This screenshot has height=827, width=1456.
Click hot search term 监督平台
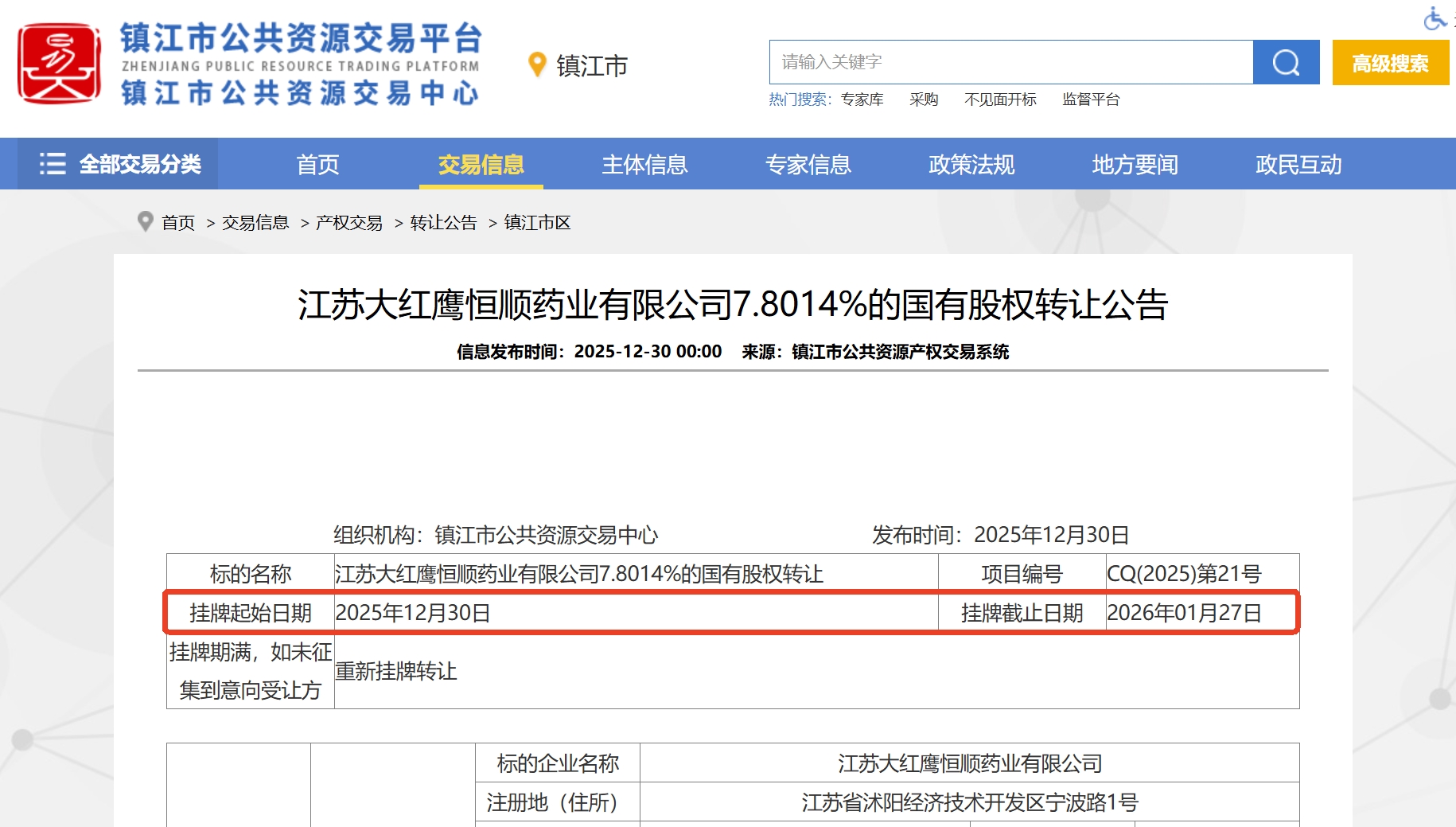1091,99
